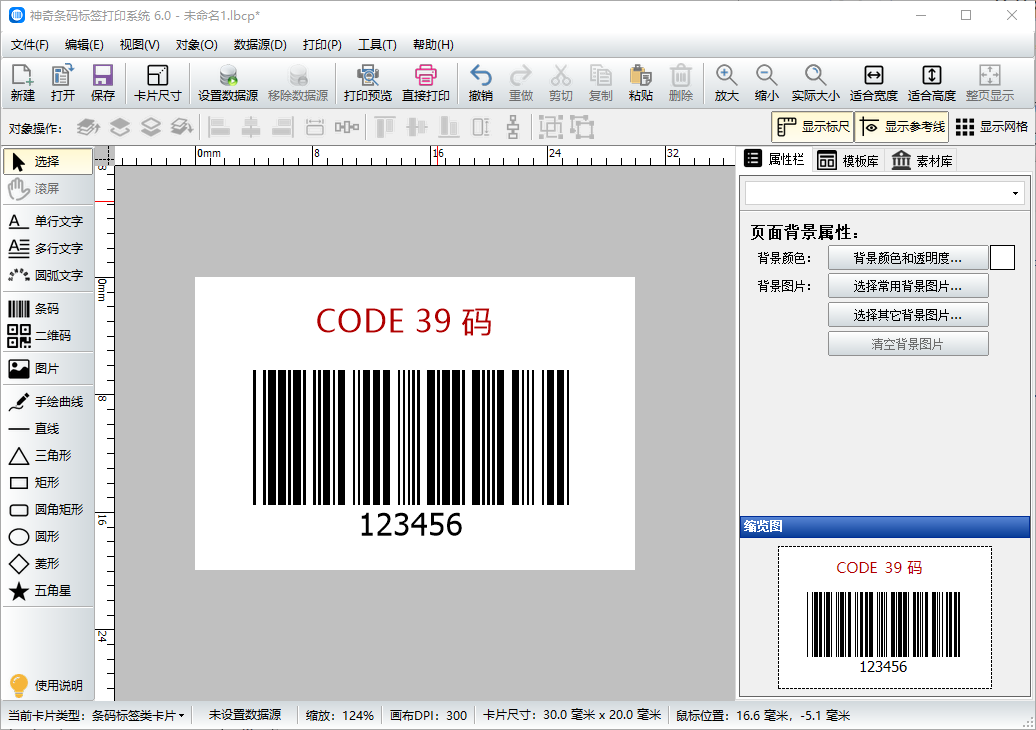Open the 编辑(E) menu
Image resolution: width=1036 pixels, height=730 pixels.
84,45
